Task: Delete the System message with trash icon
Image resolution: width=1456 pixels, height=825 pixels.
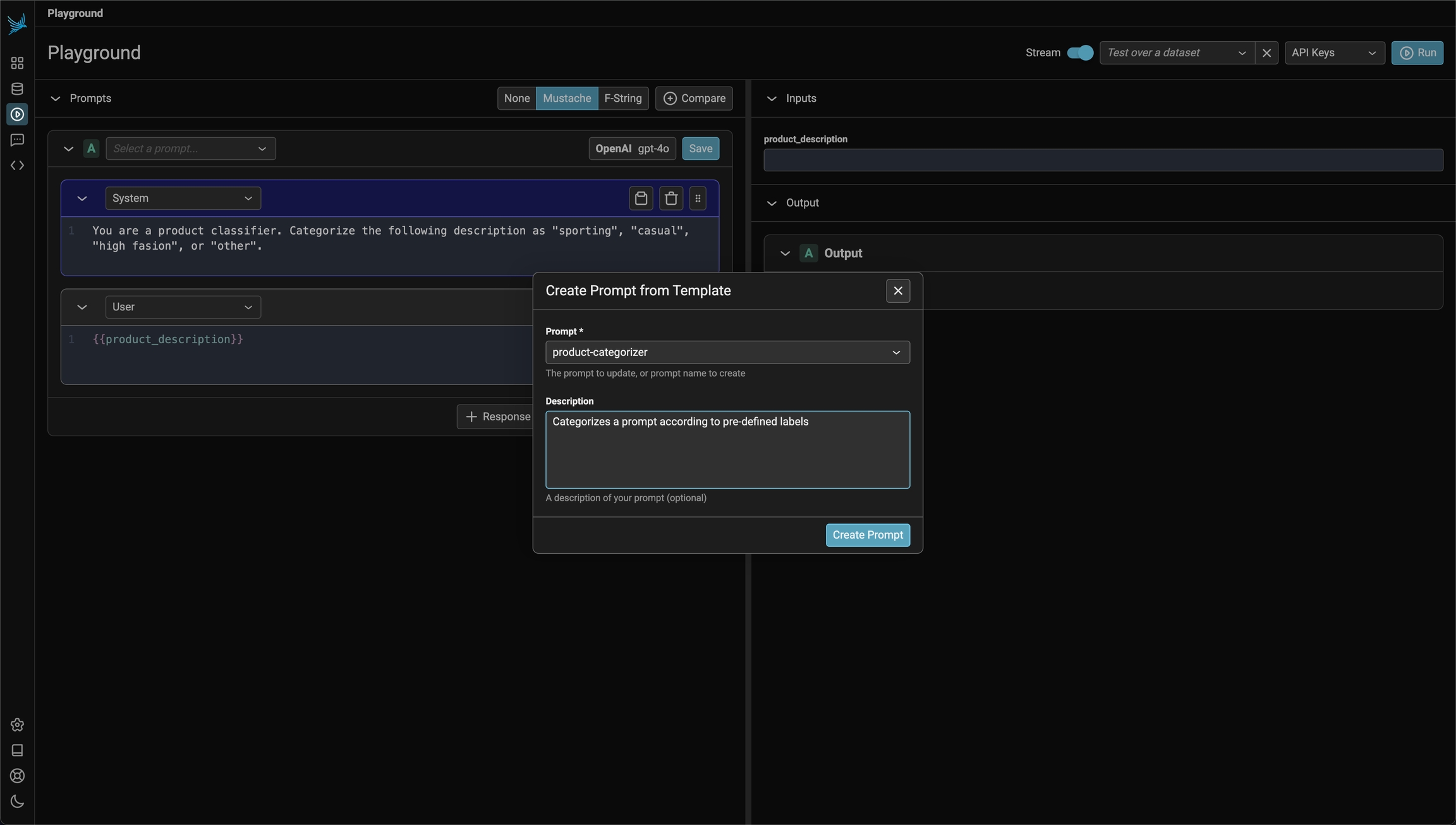Action: [x=671, y=199]
